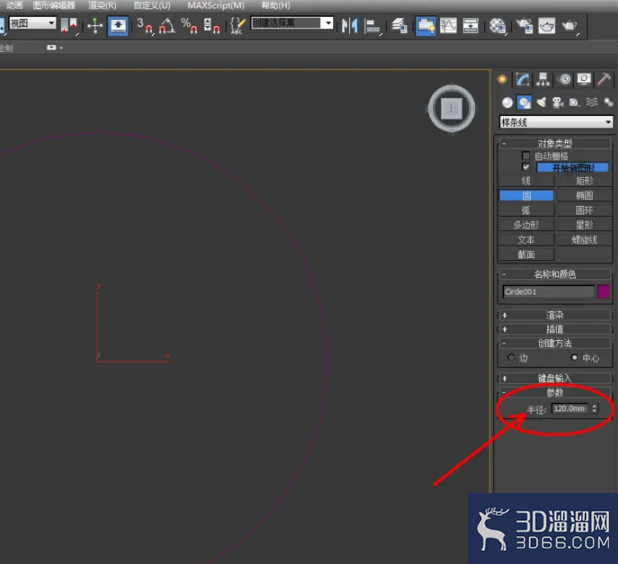Open the Schematic View icon
This screenshot has height=564, width=618.
(x=470, y=26)
